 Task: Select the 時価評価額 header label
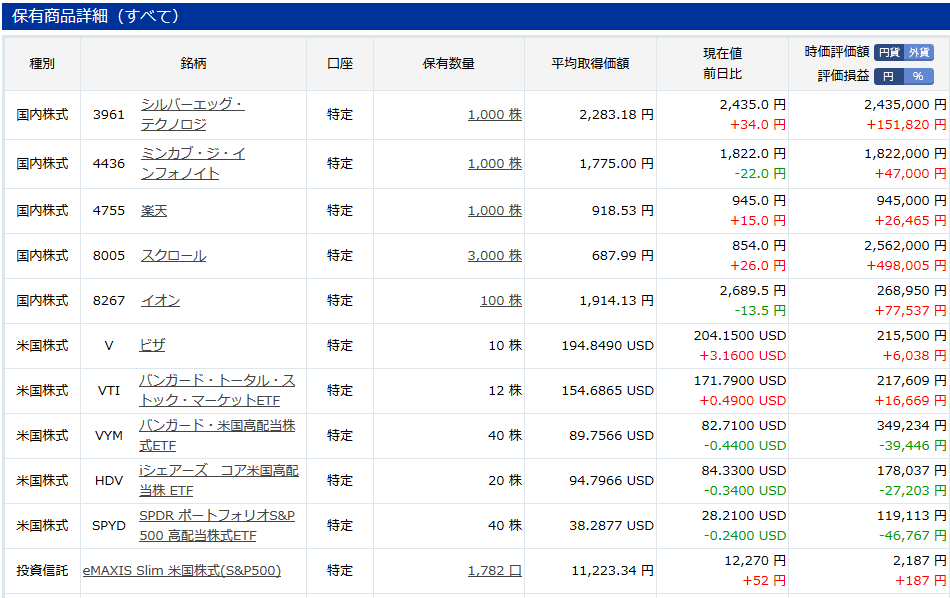pyautogui.click(x=837, y=51)
